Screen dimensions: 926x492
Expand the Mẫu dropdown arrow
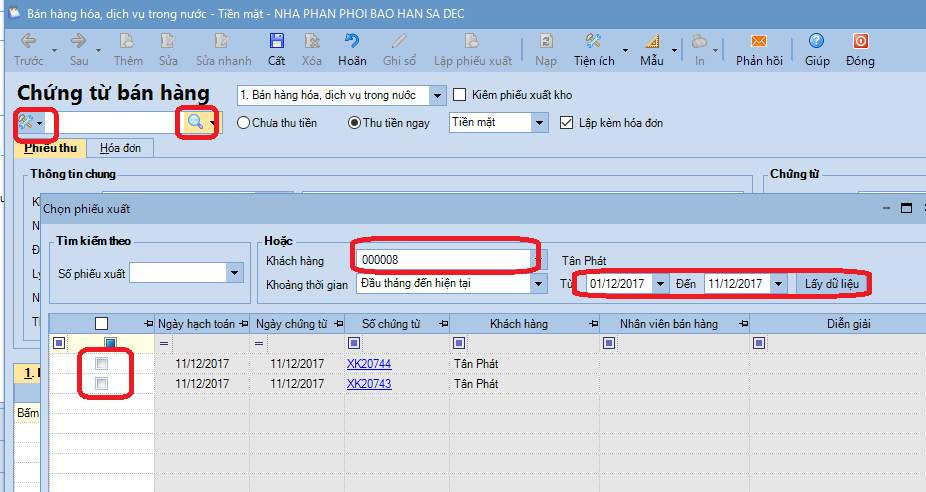point(674,50)
